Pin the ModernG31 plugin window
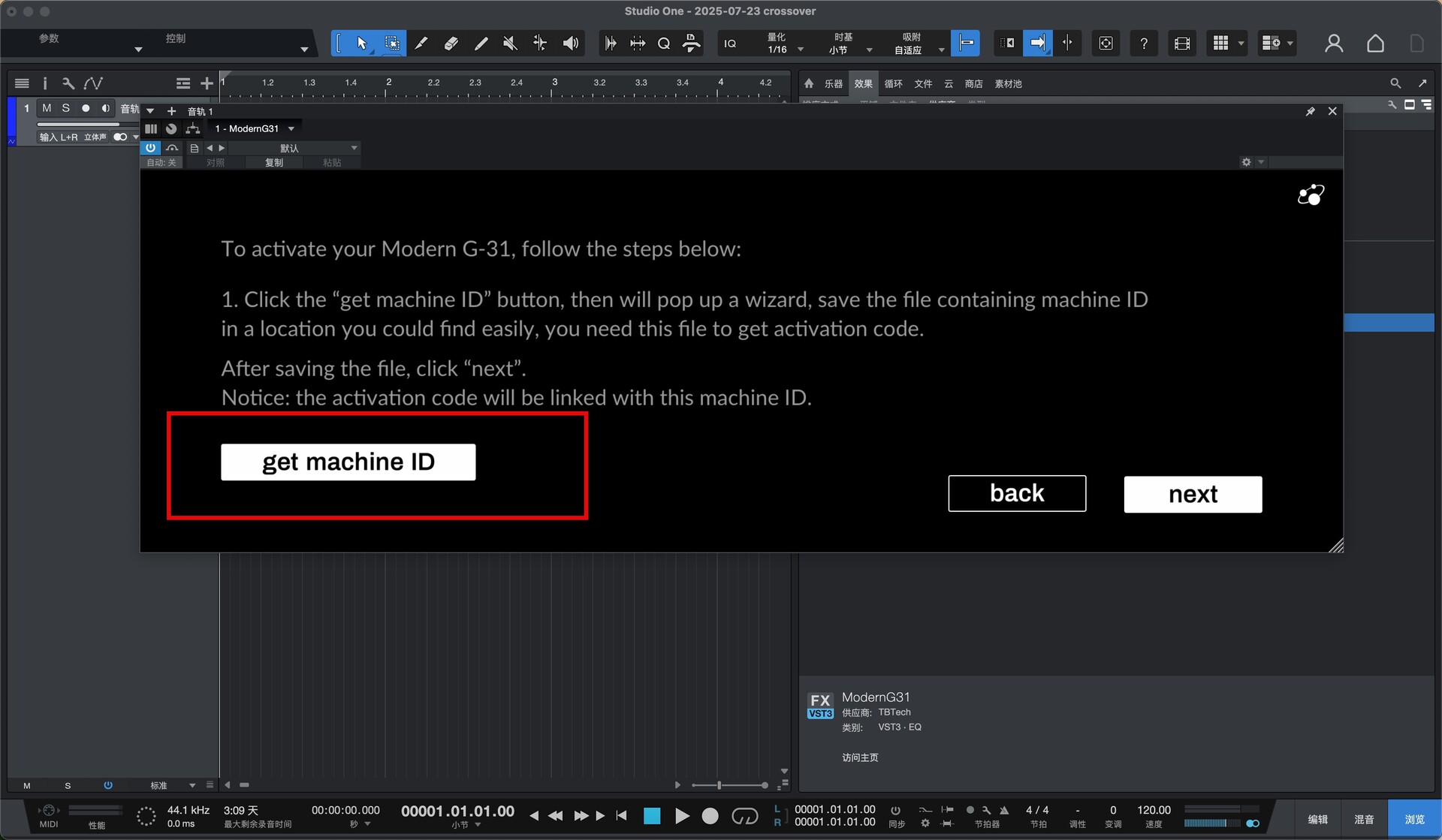 1311,111
